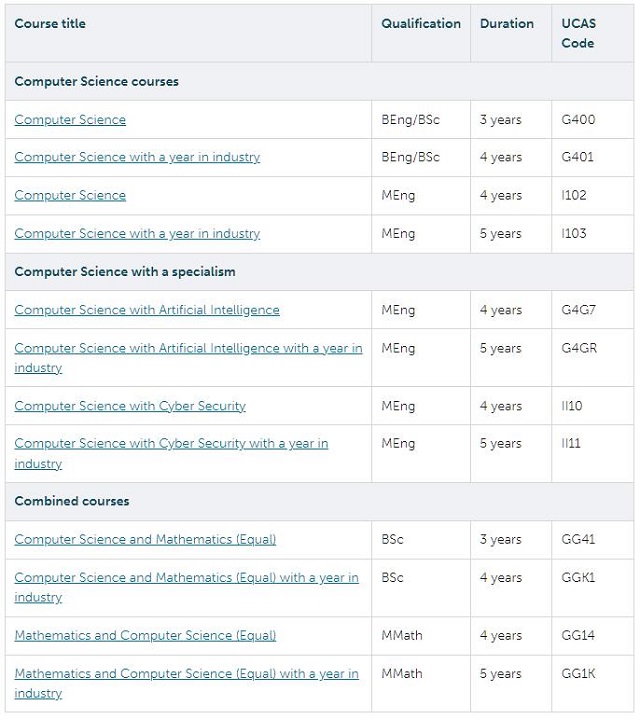This screenshot has width=640, height=719.
Task: Open the BEng/BSc Computer Science G400 link
Action: pos(70,120)
